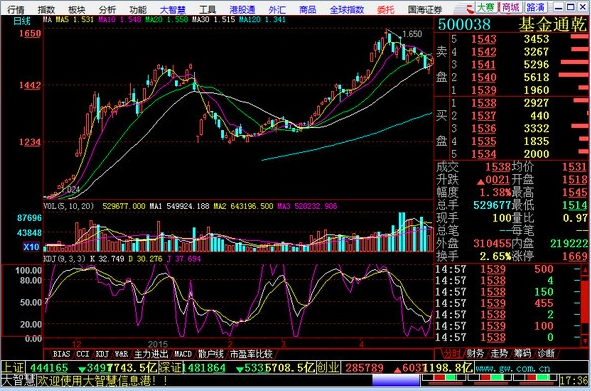Click the red logo icon beside 大赛

pyautogui.click(x=469, y=8)
